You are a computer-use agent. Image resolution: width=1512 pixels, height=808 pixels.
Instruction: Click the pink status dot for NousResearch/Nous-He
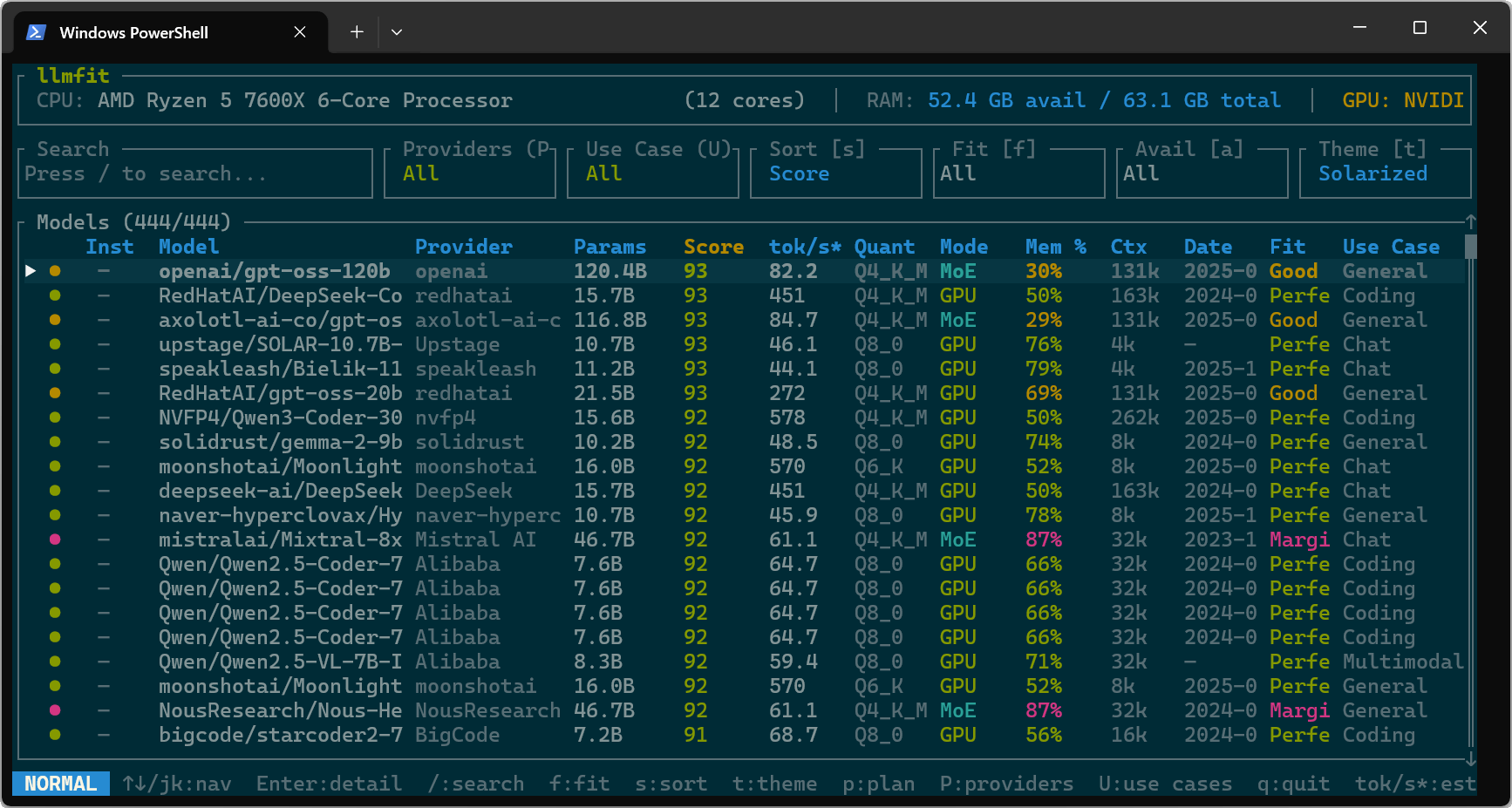point(55,710)
